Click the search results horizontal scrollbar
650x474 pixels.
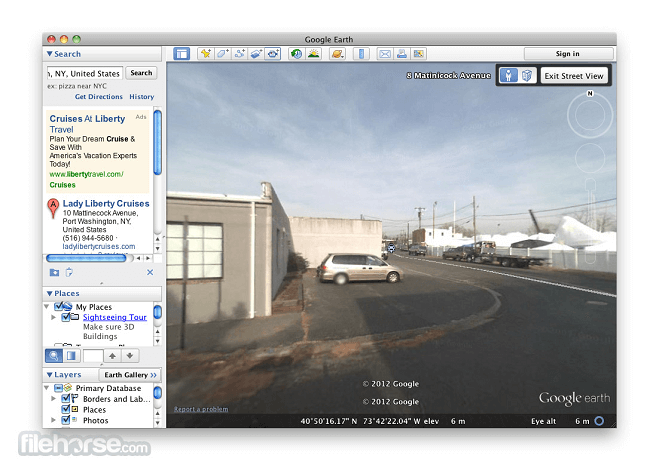pyautogui.click(x=87, y=258)
